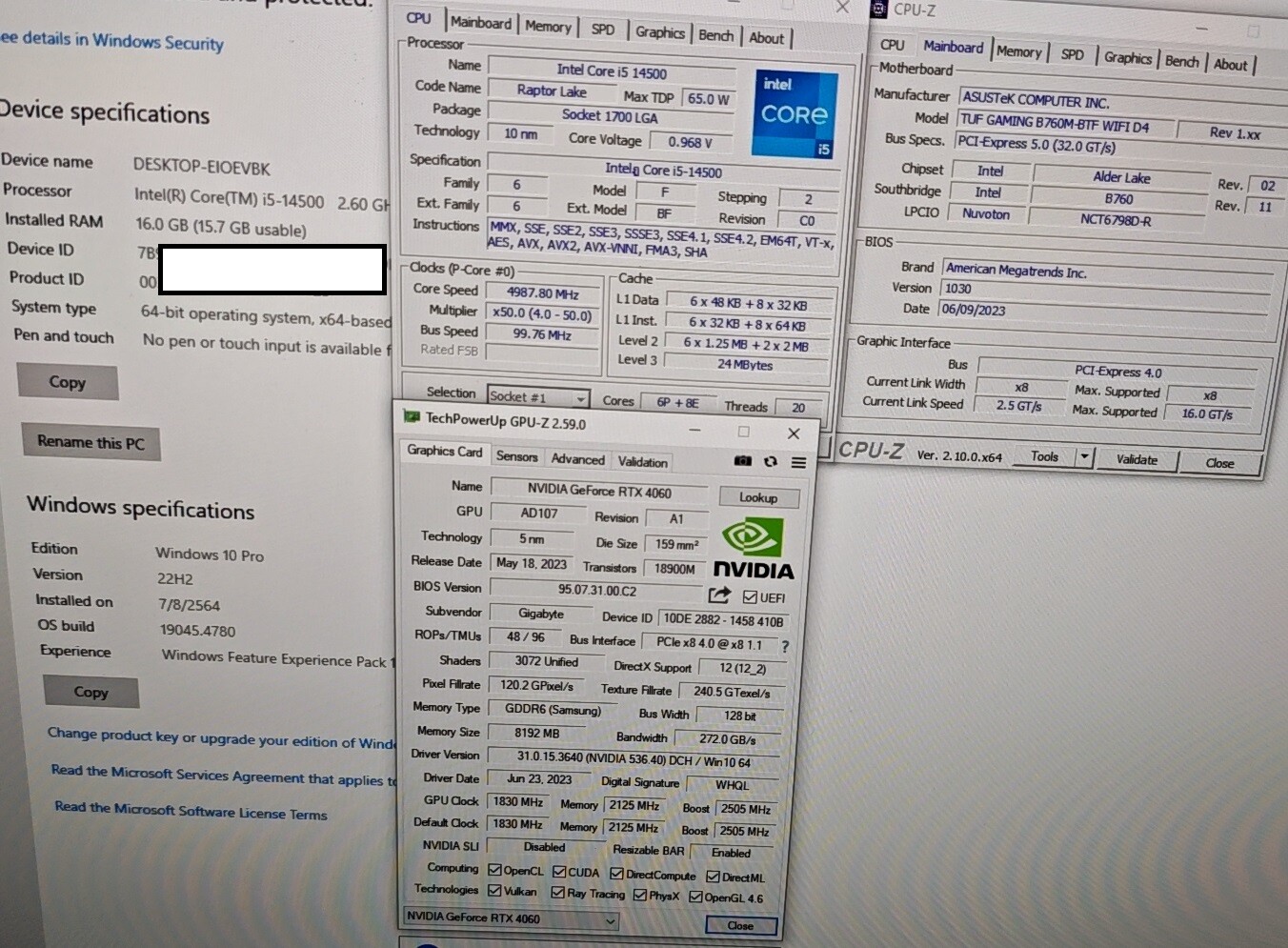Click the BIOS export share icon in GPU-Z

[719, 595]
